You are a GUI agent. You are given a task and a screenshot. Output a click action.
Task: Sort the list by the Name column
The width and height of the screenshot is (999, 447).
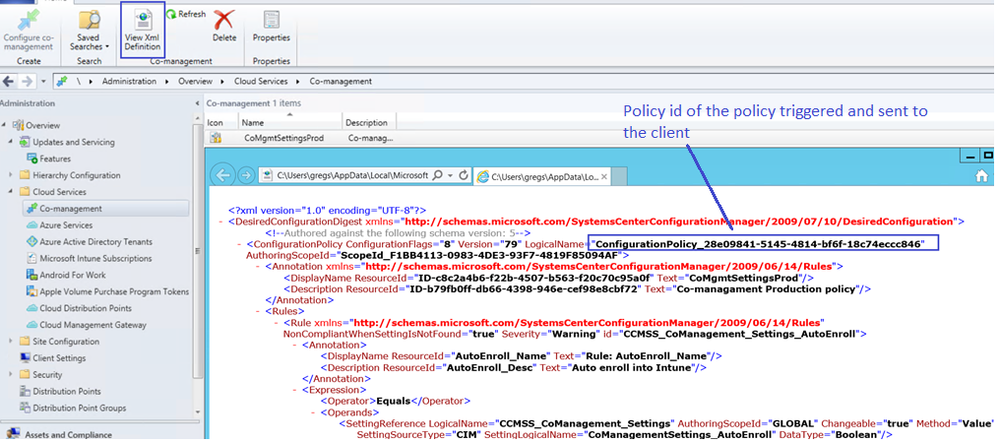[x=289, y=122]
